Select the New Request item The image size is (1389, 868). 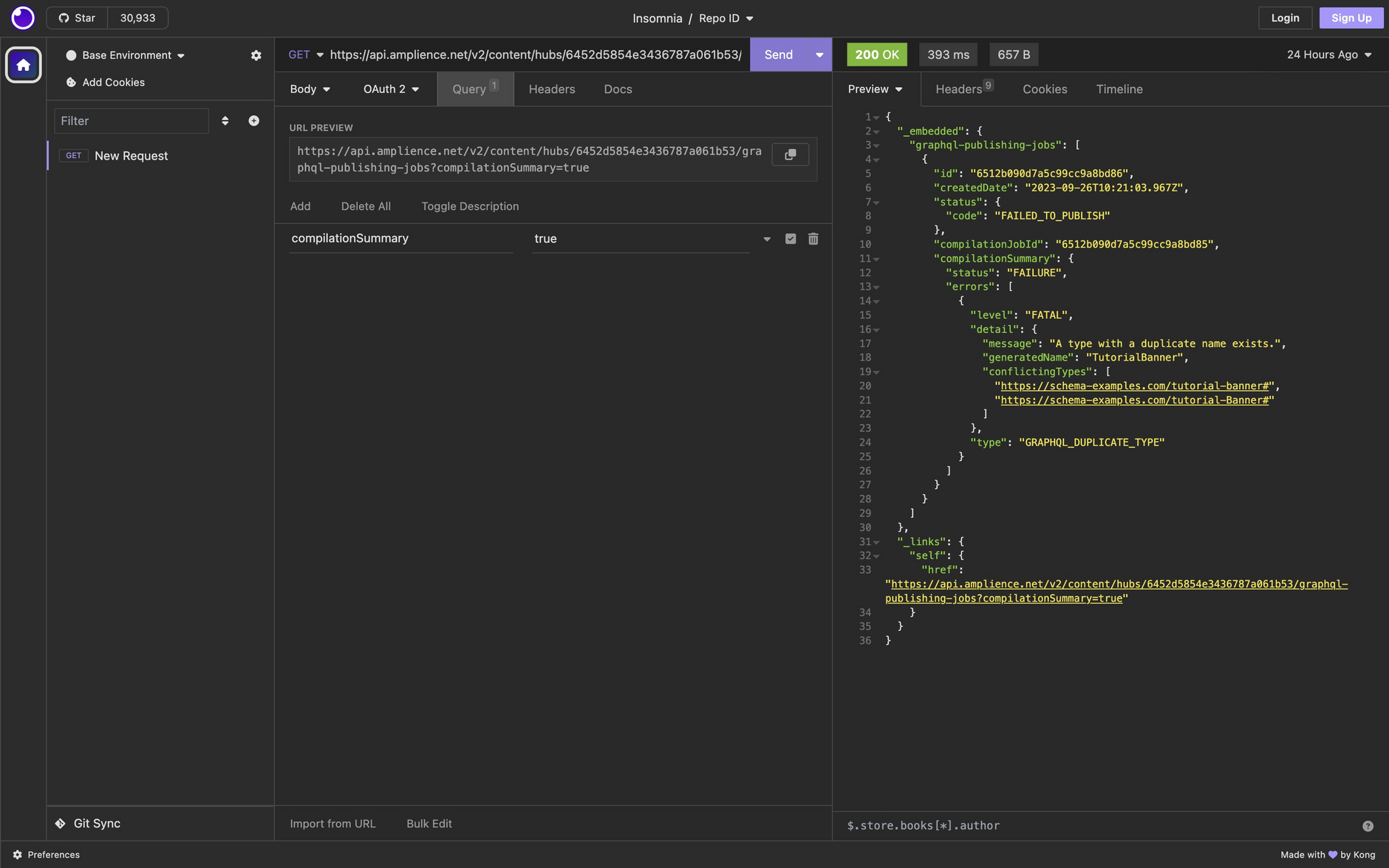click(160, 156)
